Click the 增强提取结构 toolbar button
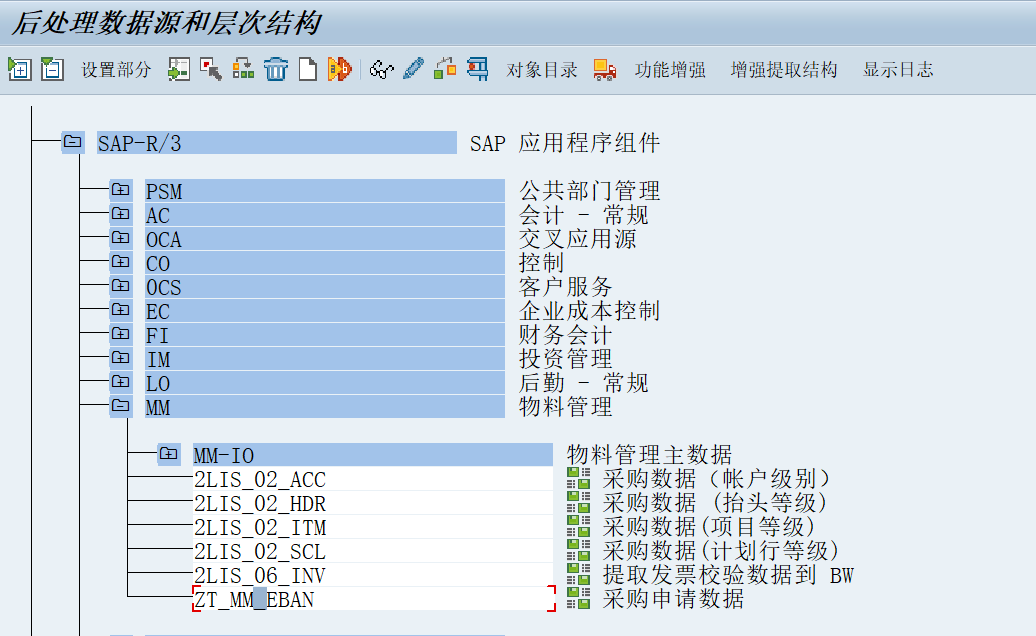 tap(784, 69)
